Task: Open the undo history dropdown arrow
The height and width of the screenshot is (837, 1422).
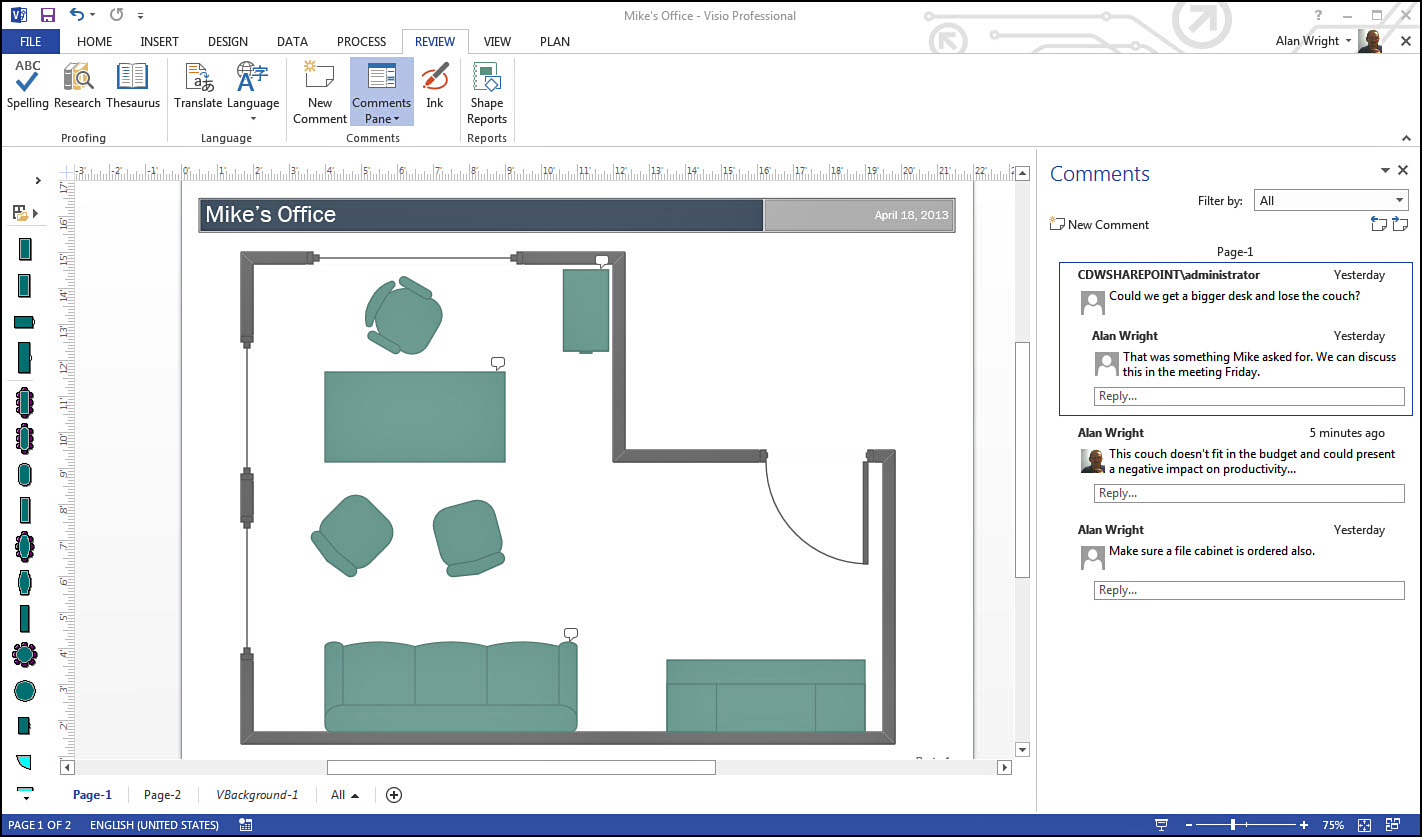Action: tap(93, 16)
